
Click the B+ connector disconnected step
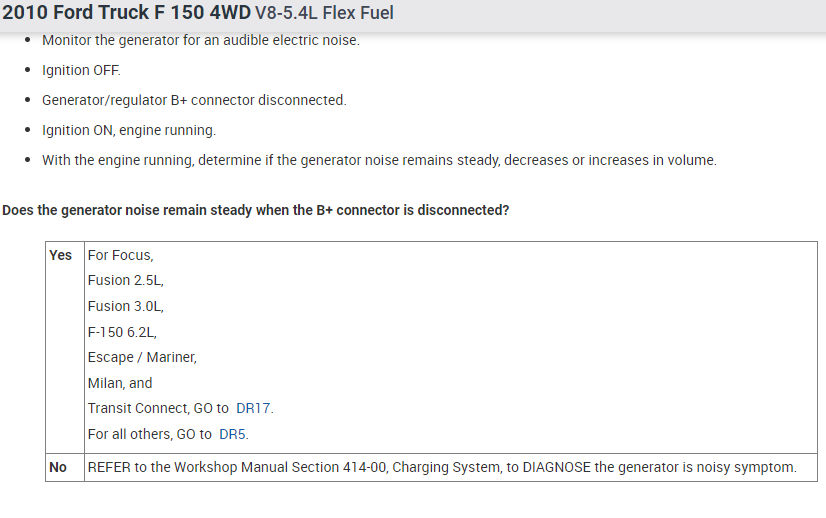pos(194,101)
